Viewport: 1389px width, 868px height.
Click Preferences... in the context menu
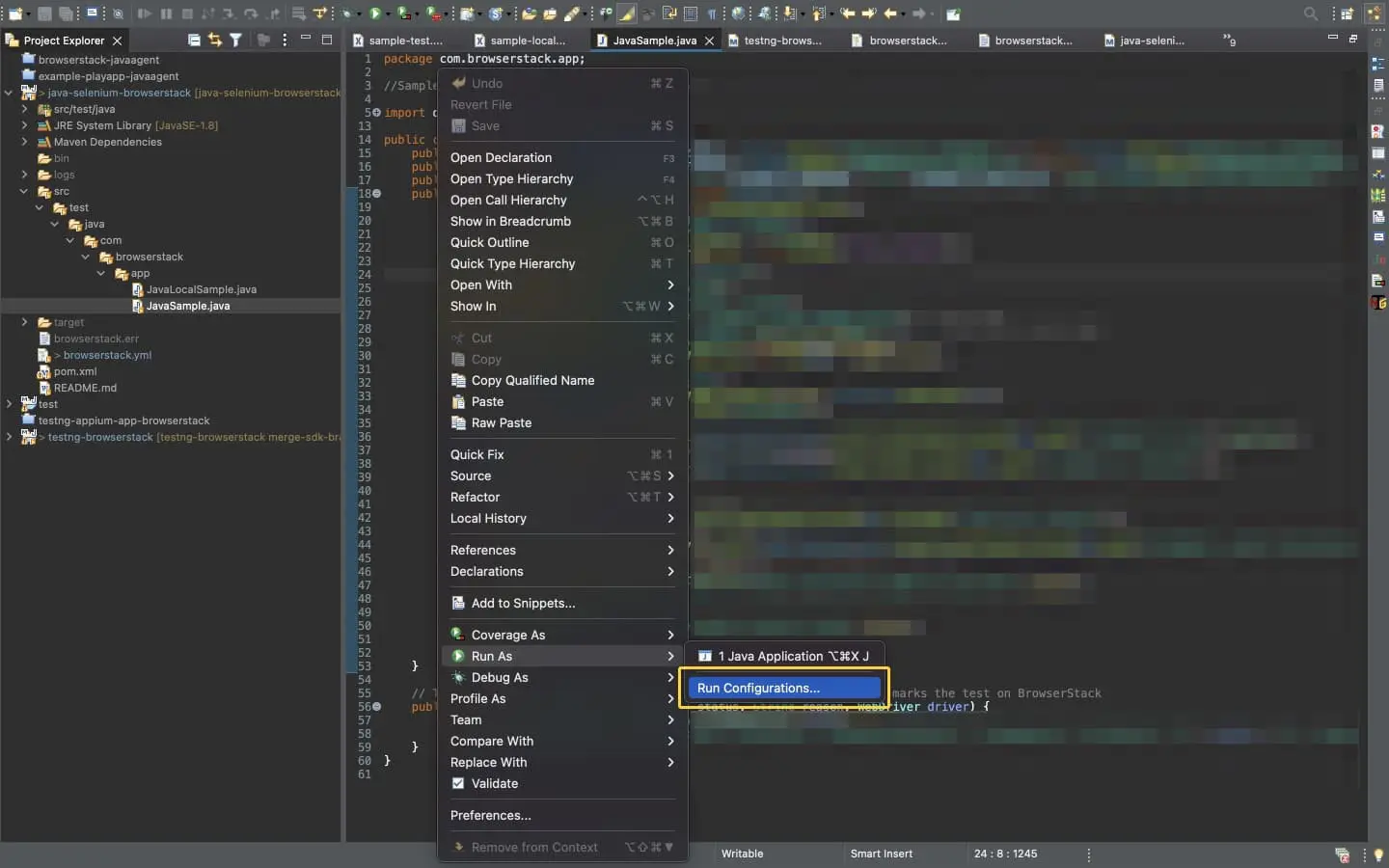tap(490, 815)
